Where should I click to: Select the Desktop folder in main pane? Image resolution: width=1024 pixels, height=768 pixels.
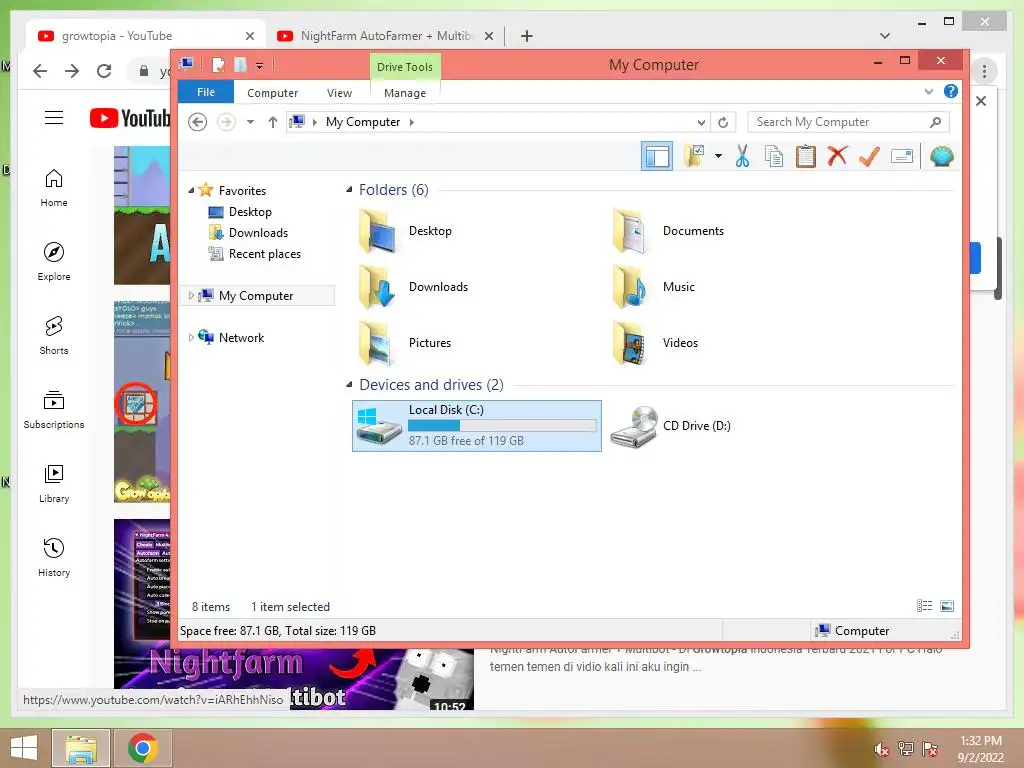pos(406,231)
